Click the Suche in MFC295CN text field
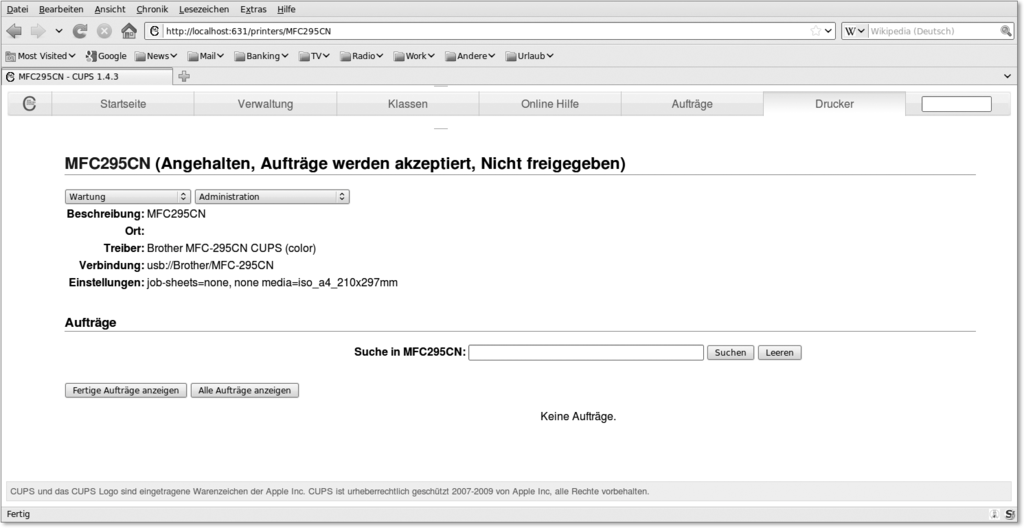This screenshot has height=528, width=1024. coord(585,353)
